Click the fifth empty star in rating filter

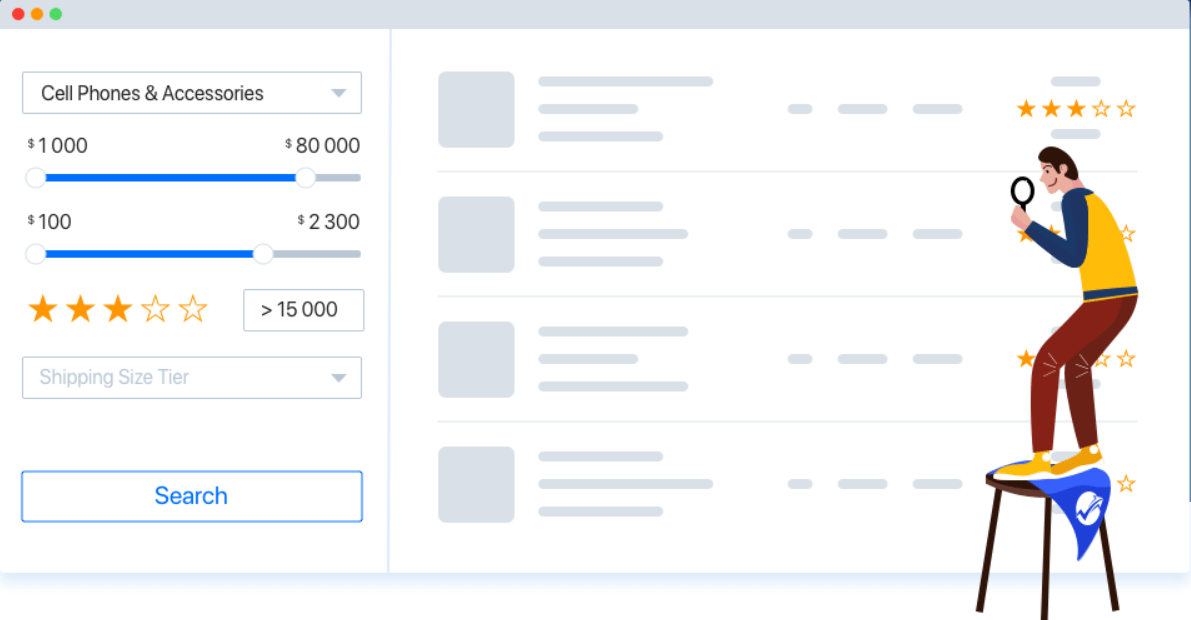pyautogui.click(x=192, y=309)
